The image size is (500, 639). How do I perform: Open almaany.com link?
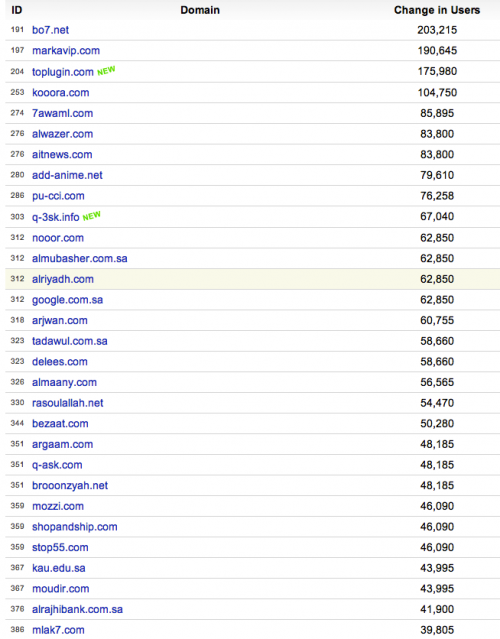64,383
